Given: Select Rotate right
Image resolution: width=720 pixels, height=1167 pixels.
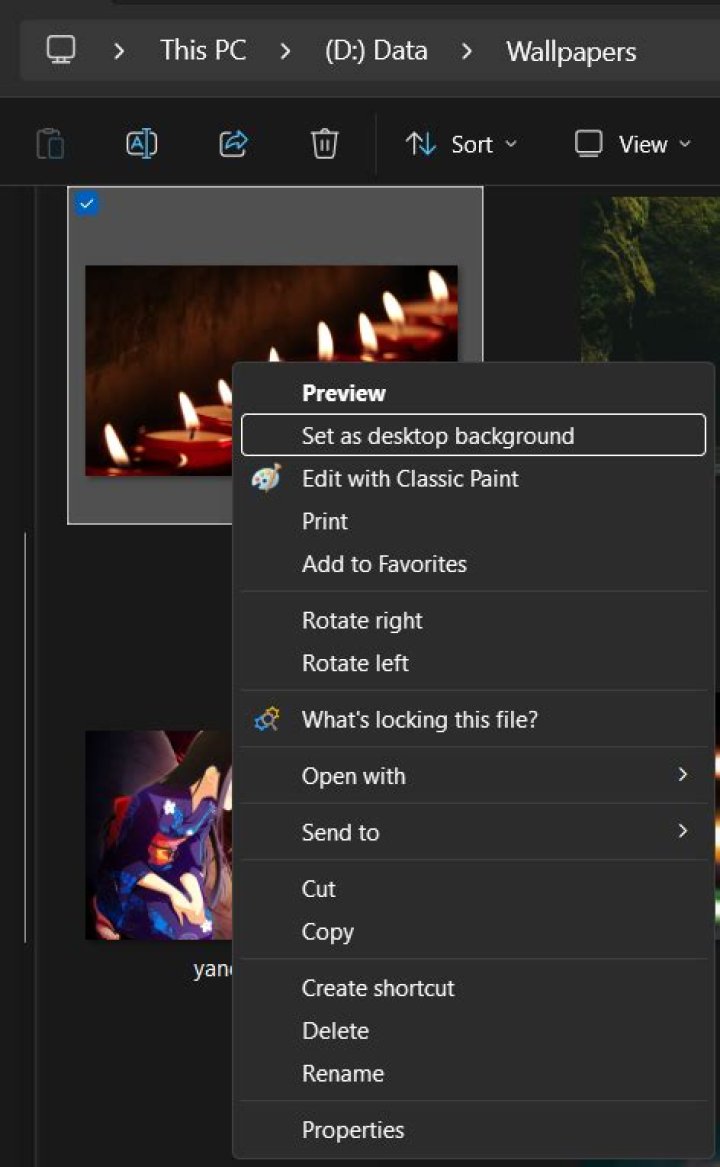Looking at the screenshot, I should click(x=474, y=621).
